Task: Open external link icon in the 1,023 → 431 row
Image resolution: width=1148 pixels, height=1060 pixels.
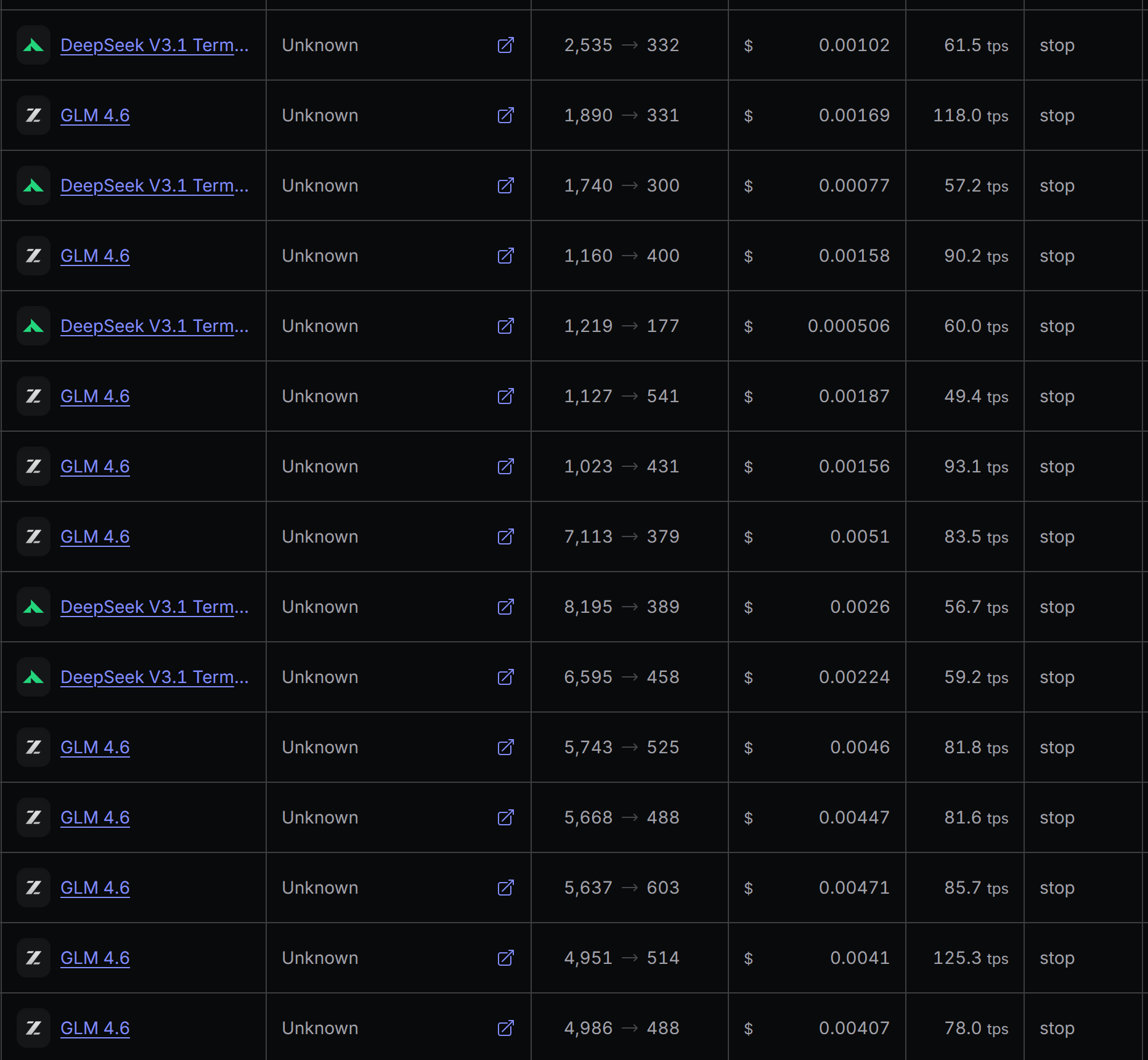Action: point(505,467)
